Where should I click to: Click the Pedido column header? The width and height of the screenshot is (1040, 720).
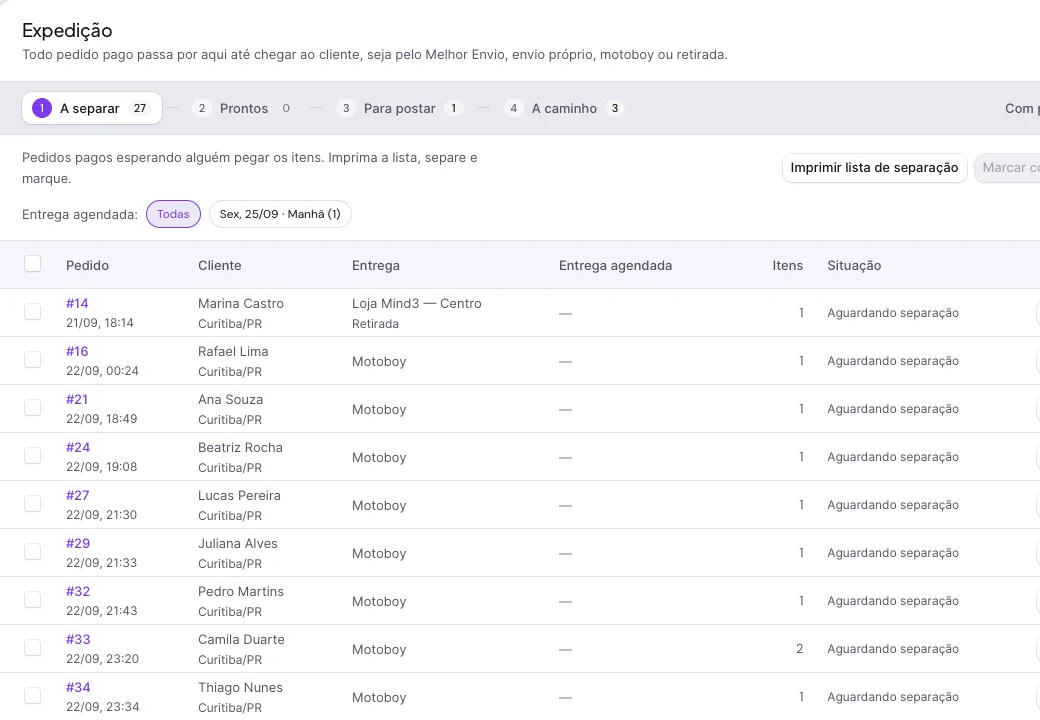tap(88, 265)
